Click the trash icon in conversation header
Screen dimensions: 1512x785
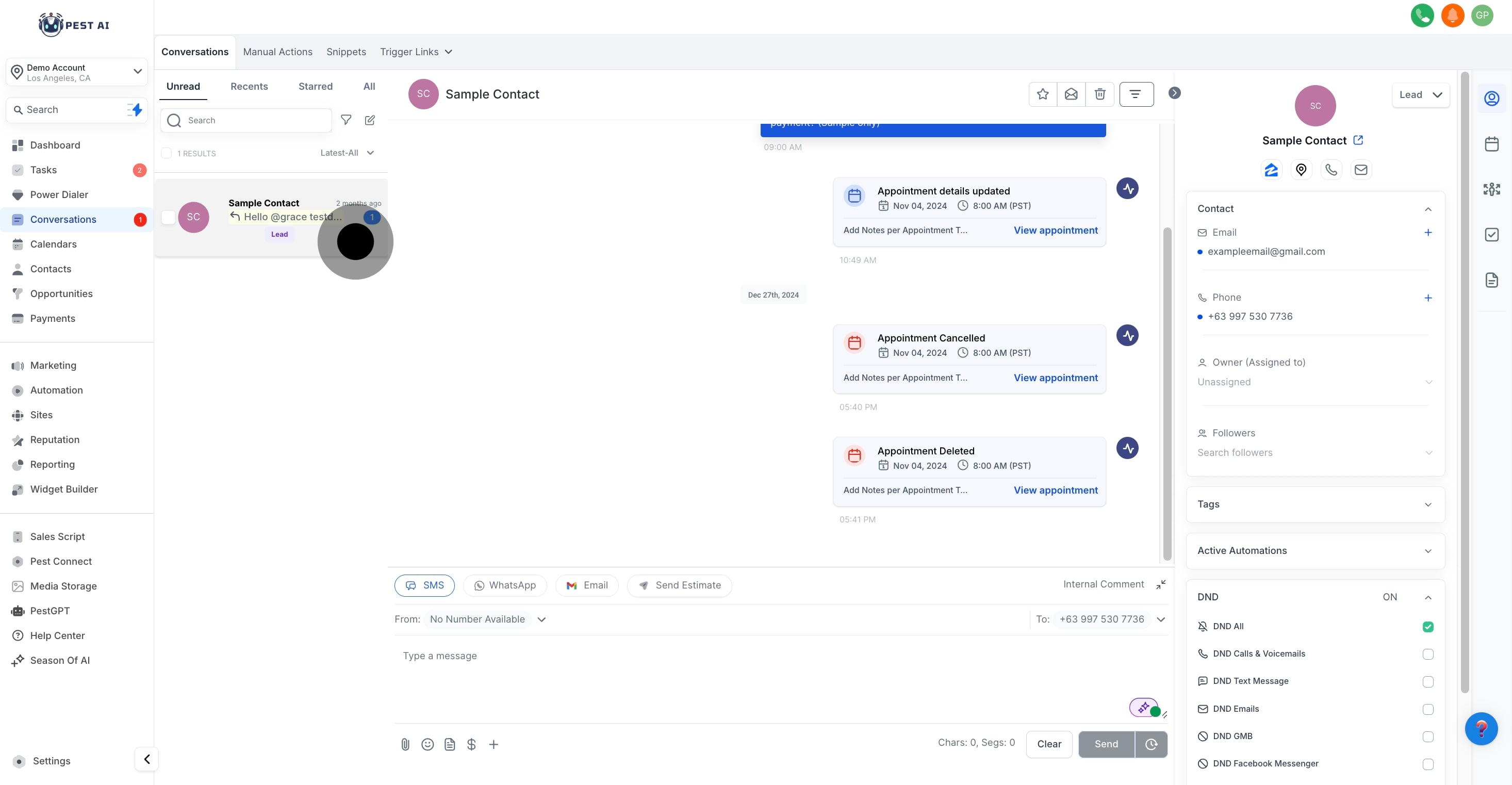[1099, 94]
